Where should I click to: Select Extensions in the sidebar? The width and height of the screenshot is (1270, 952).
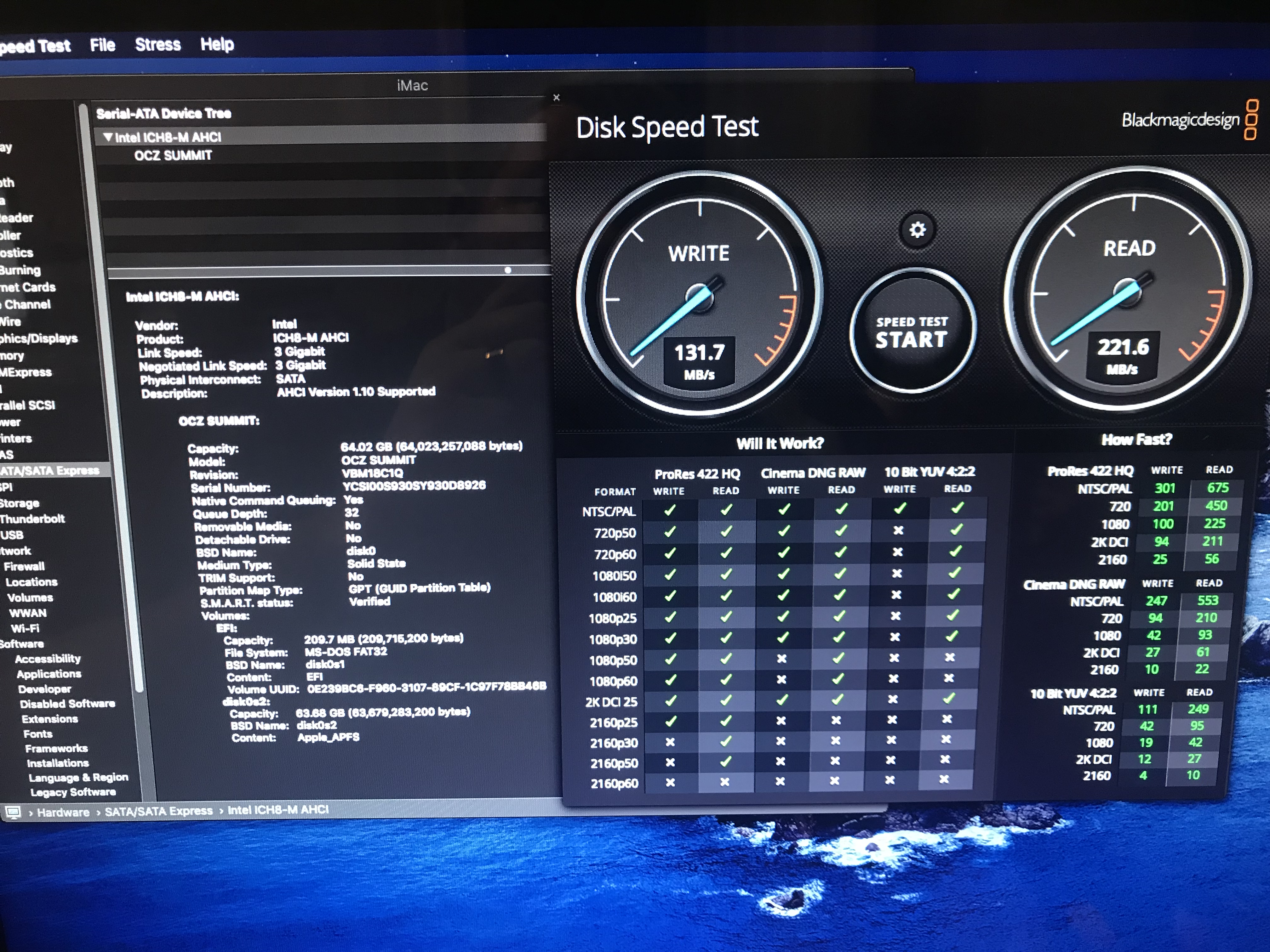(50, 719)
